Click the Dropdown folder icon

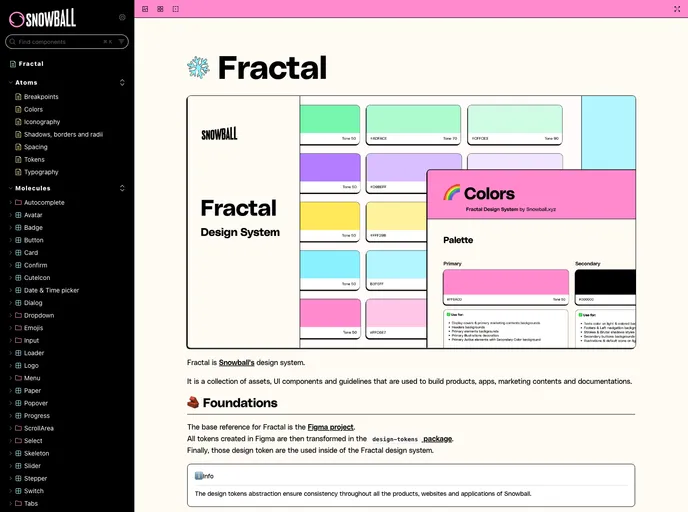point(18,315)
